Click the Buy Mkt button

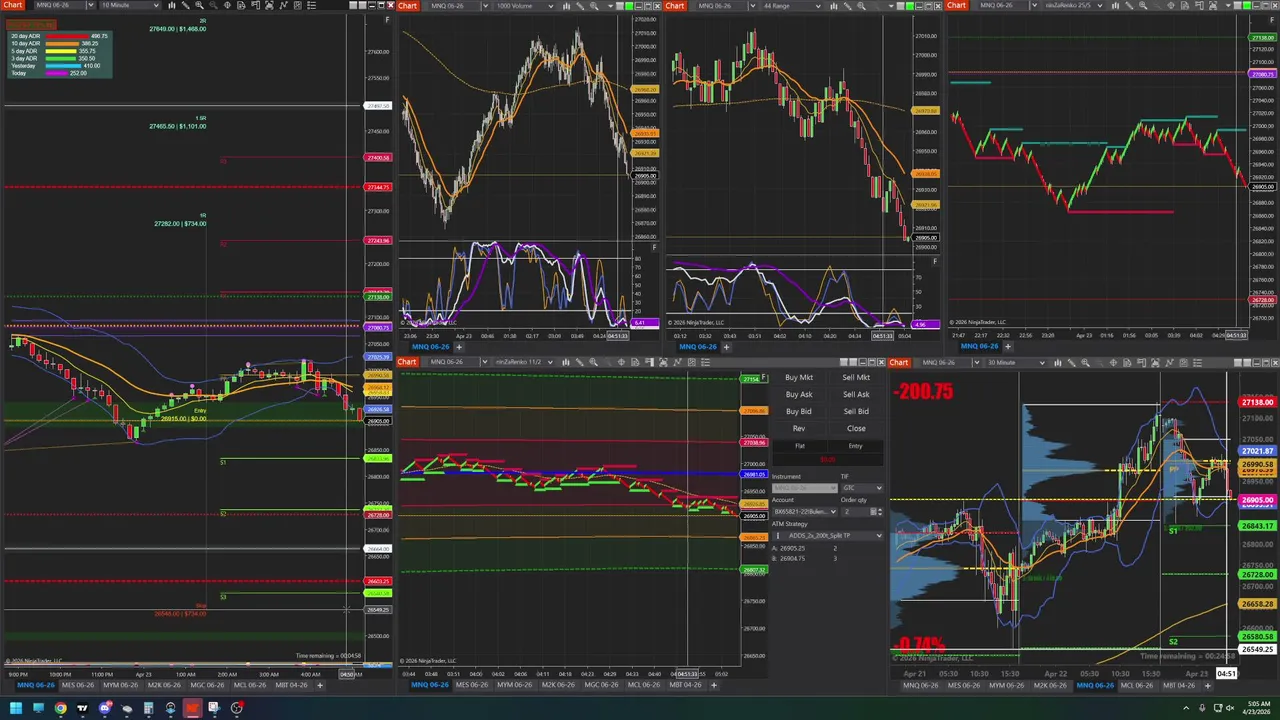tap(799, 378)
